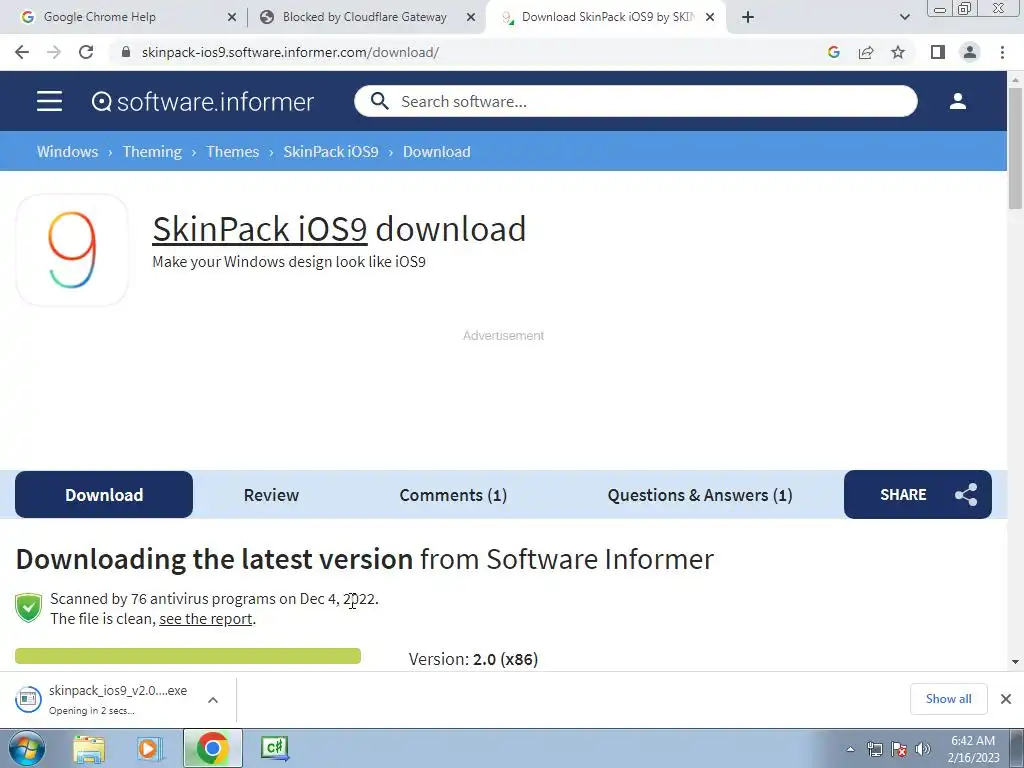Click the Version: 2.0 (x86) text
Screen dimensions: 1024x768
tap(473, 659)
